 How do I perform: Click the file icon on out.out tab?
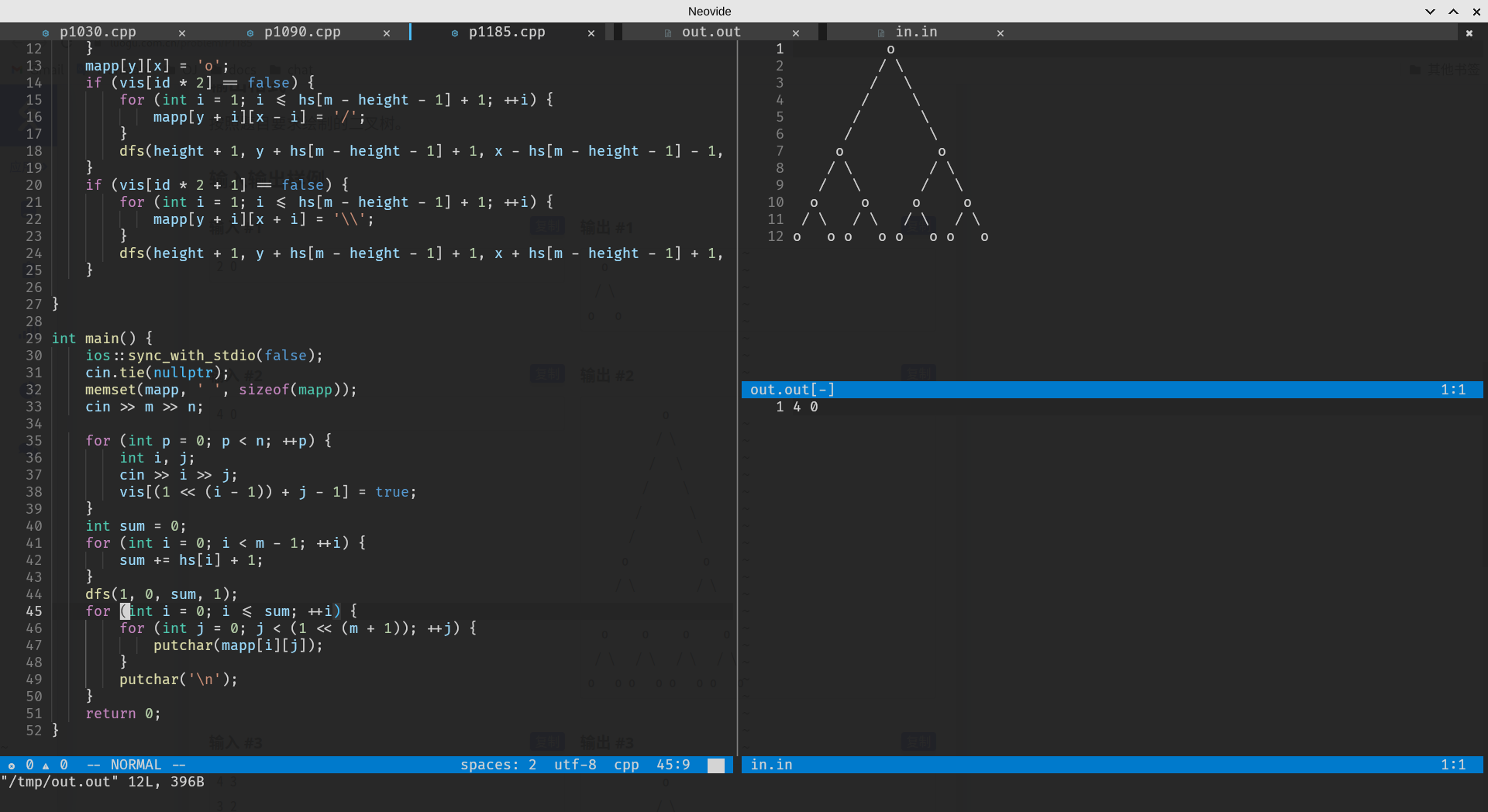[668, 33]
